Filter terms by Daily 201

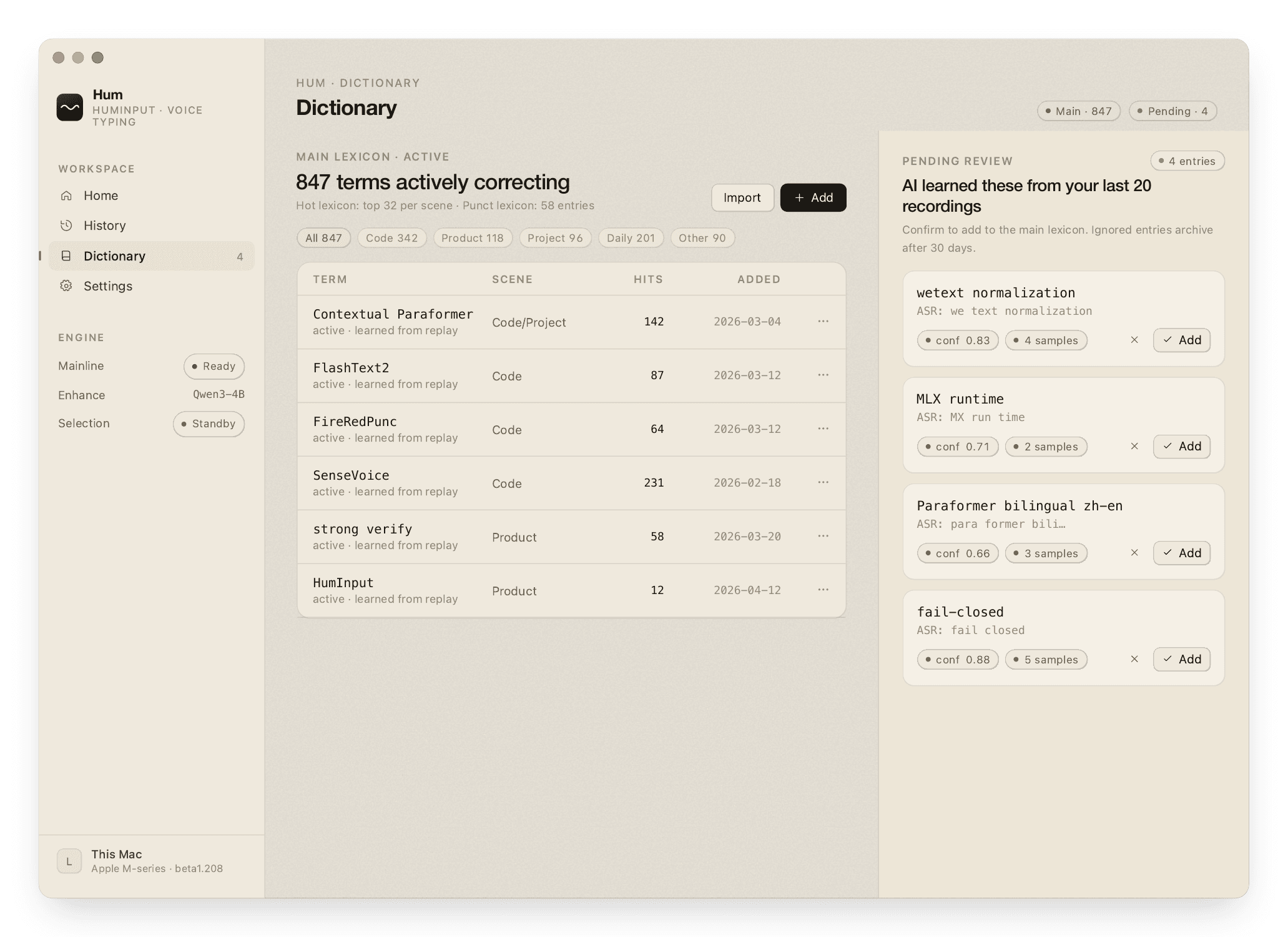631,238
